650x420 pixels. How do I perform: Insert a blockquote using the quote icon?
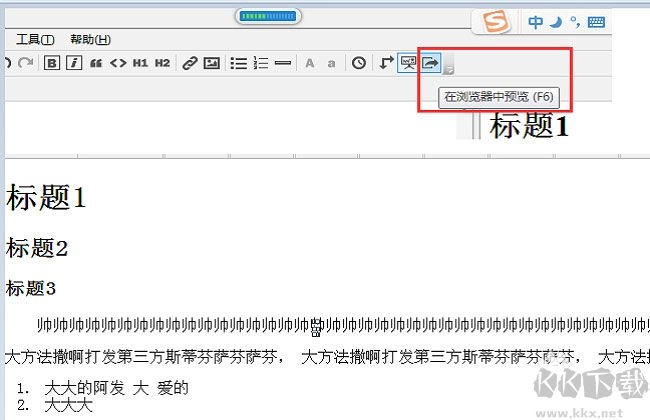(x=96, y=63)
